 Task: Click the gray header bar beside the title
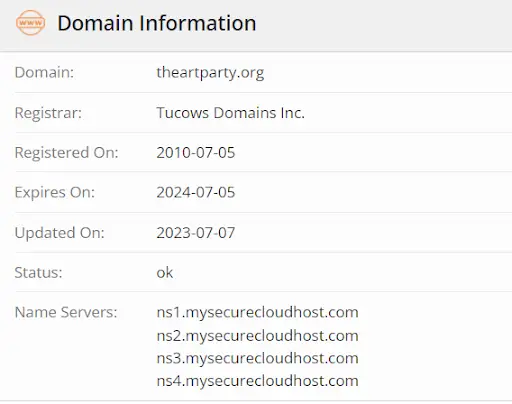tap(383, 25)
